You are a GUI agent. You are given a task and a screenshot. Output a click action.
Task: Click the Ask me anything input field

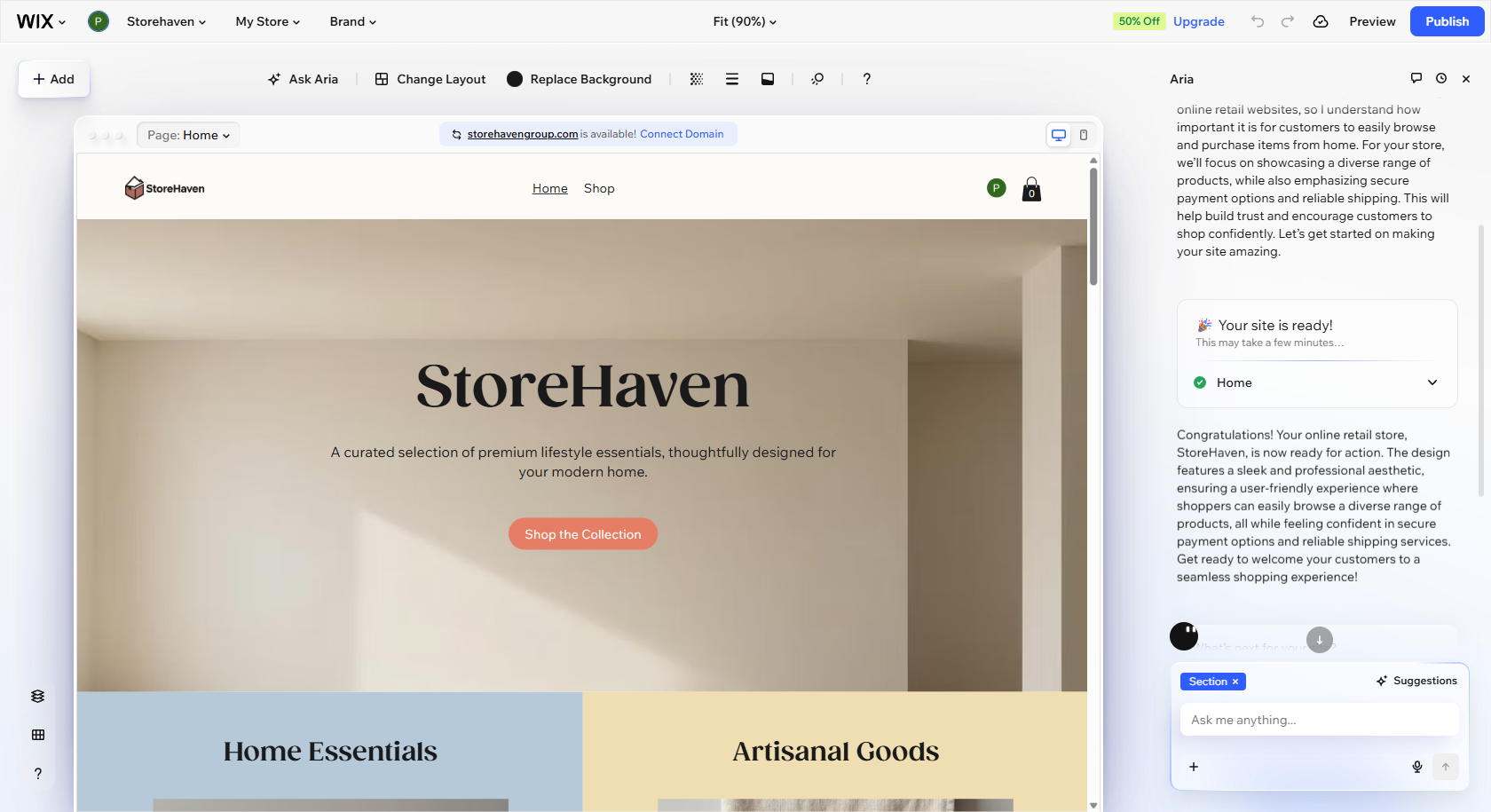tap(1319, 720)
